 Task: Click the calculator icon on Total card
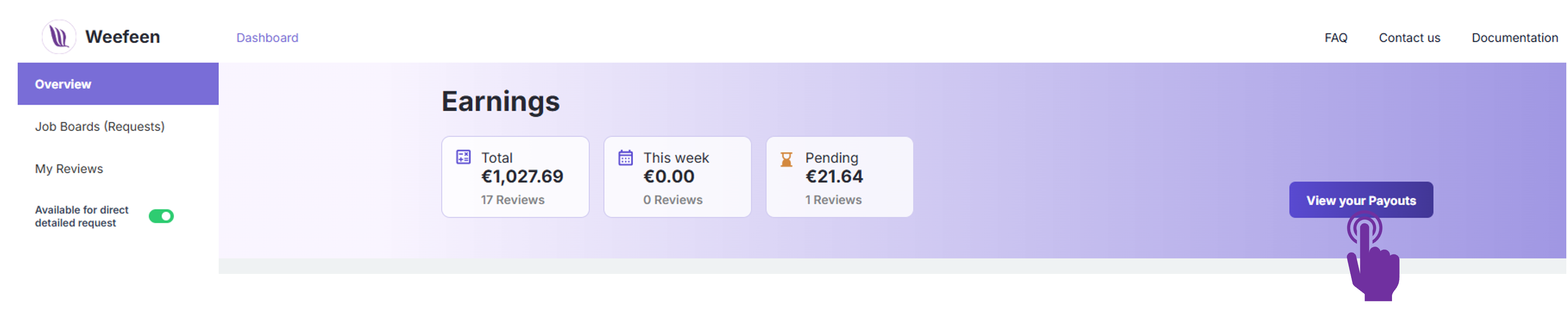point(463,157)
